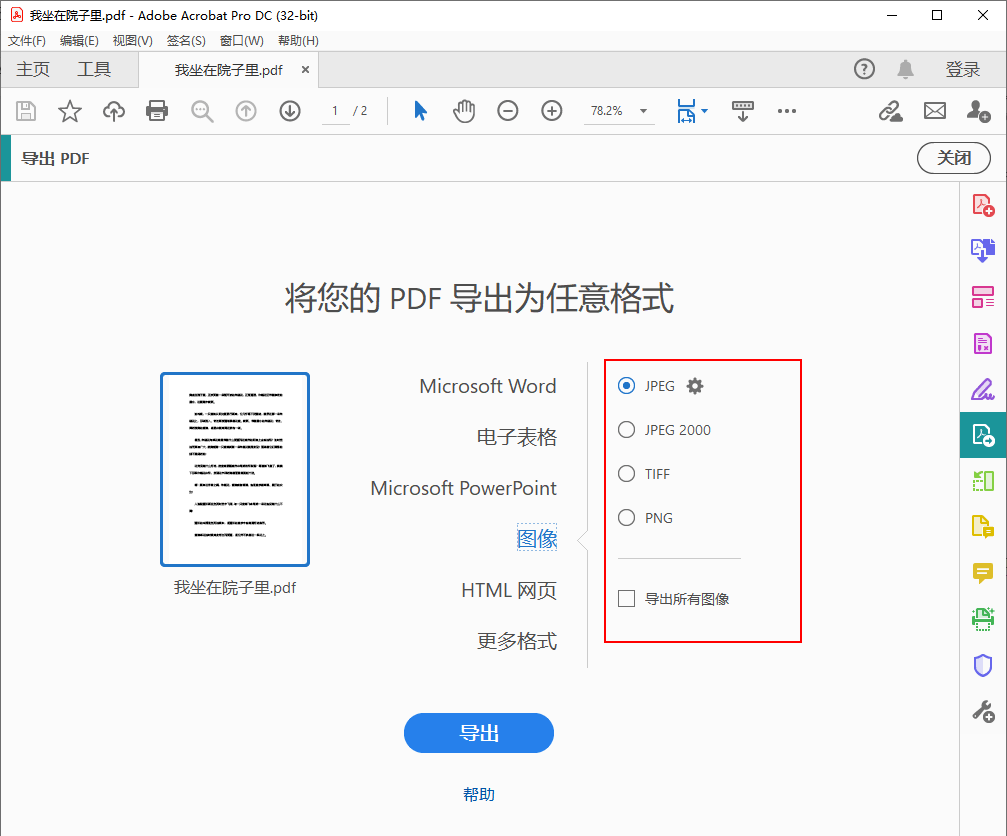Open the Protect shield tool in the sidebar

click(983, 665)
